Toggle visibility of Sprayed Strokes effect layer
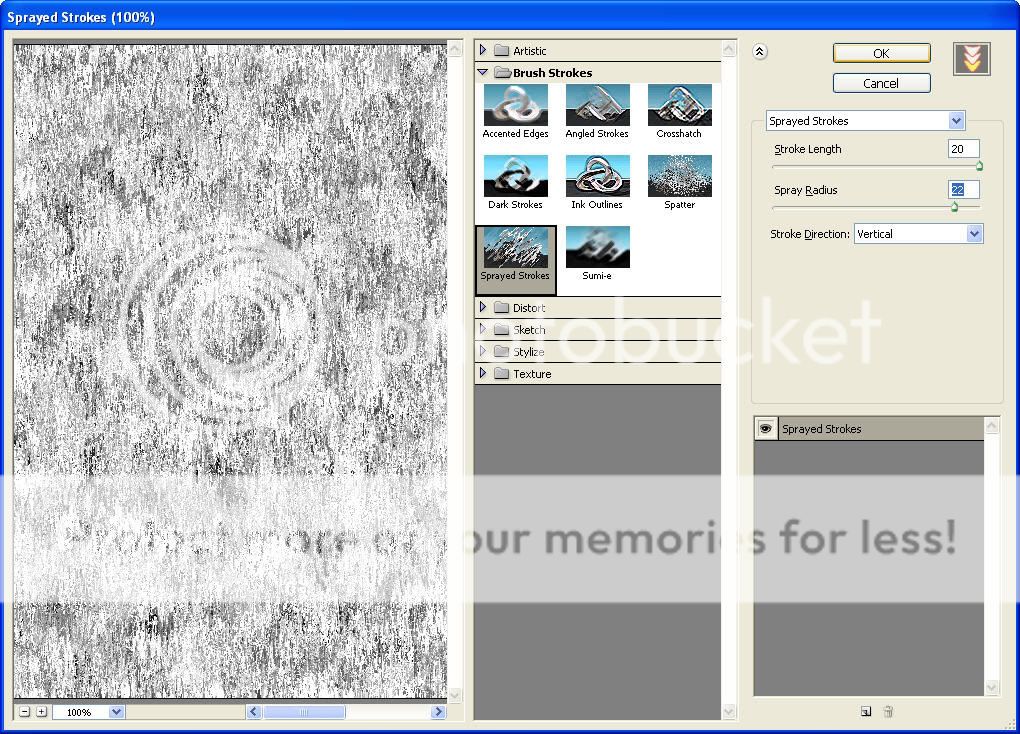Image resolution: width=1020 pixels, height=734 pixels. tap(766, 429)
